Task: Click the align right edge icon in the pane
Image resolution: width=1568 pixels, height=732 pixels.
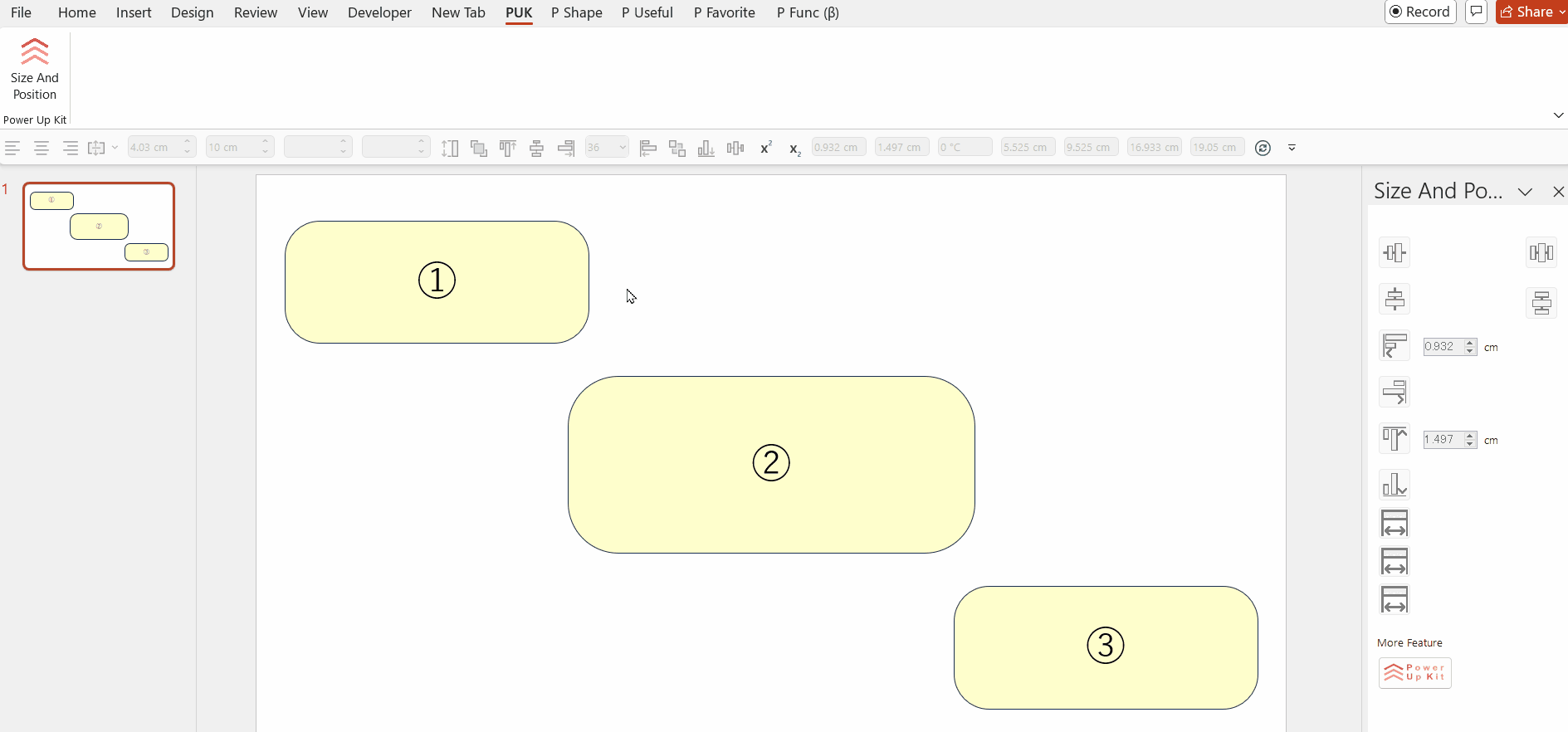Action: 1394,392
